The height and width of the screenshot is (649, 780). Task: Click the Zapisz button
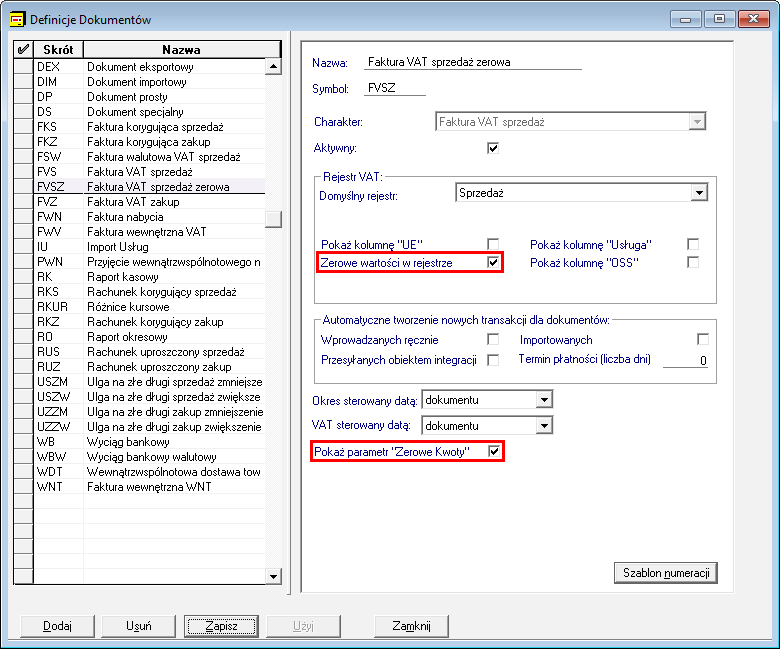pos(221,626)
